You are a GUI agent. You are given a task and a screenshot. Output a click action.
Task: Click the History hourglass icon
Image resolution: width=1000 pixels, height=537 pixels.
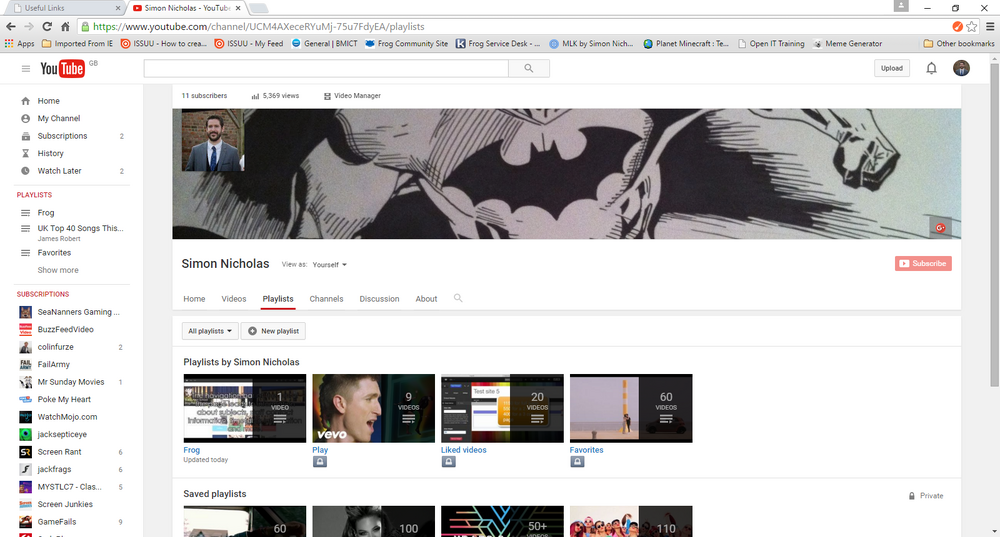click(26, 153)
